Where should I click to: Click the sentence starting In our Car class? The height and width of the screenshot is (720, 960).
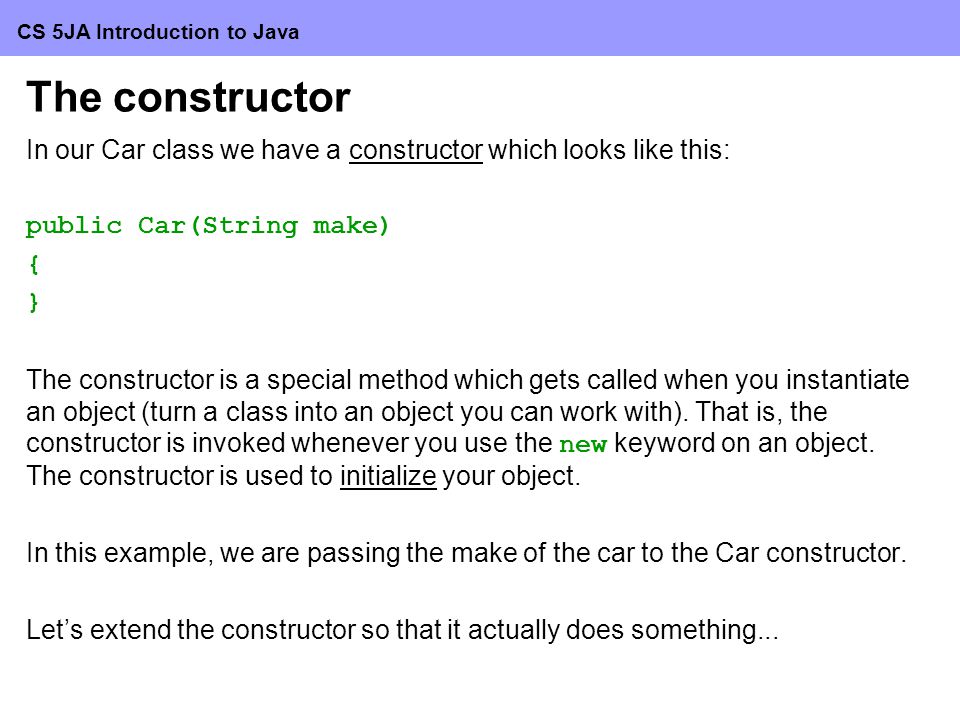(x=378, y=150)
